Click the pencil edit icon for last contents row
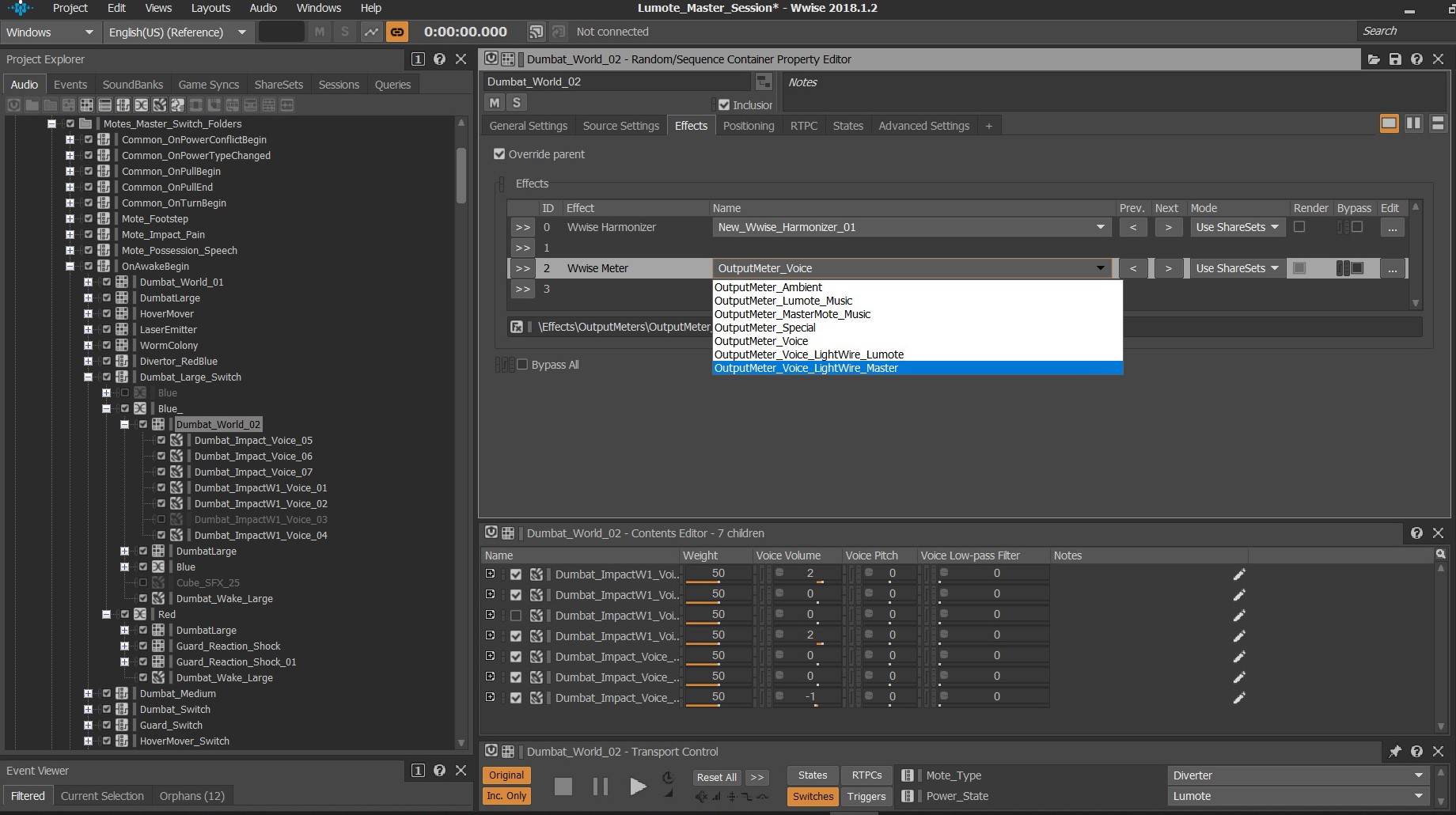This screenshot has height=815, width=1456. coord(1239,698)
